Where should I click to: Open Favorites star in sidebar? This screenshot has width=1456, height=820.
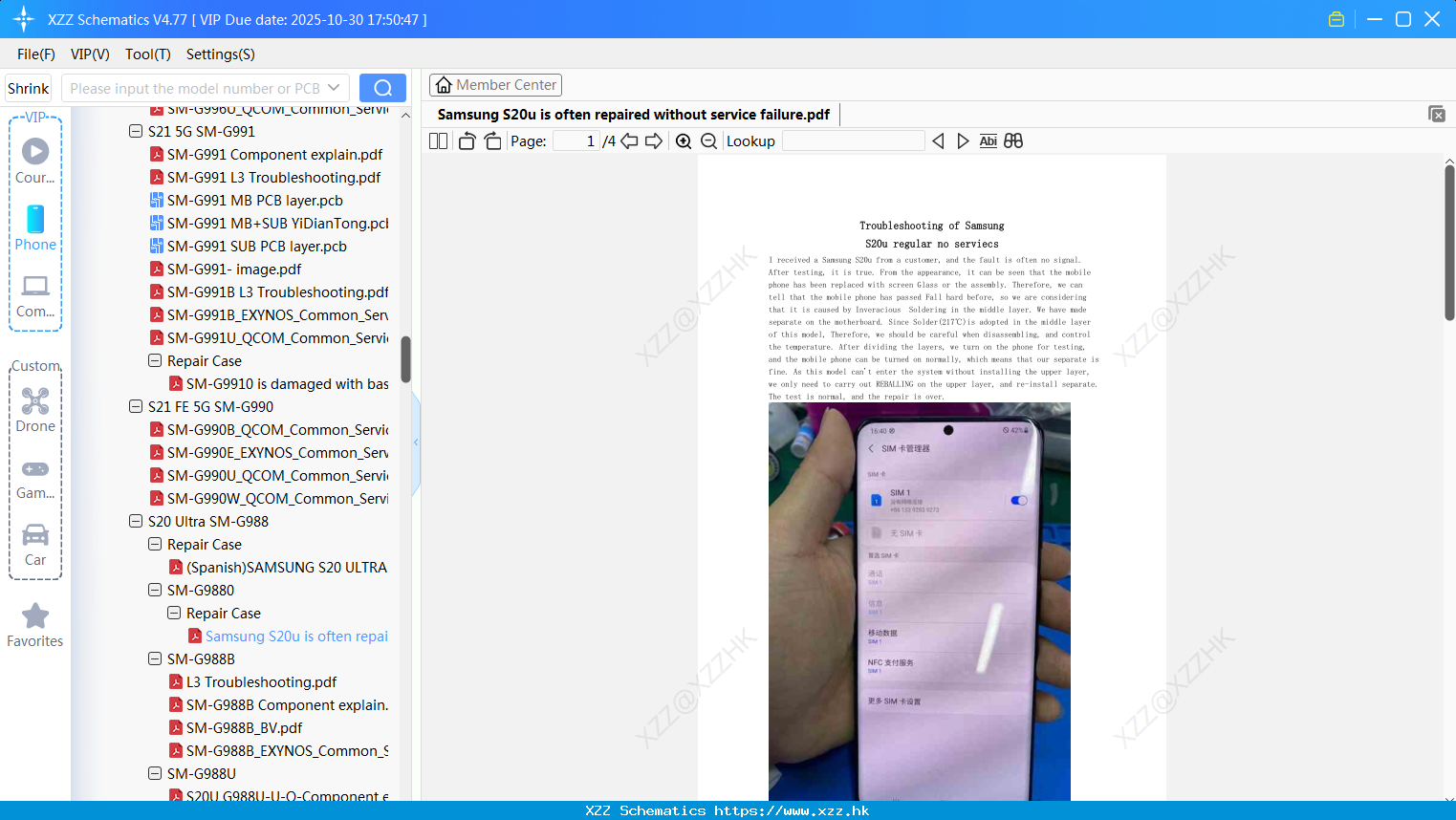(x=35, y=625)
